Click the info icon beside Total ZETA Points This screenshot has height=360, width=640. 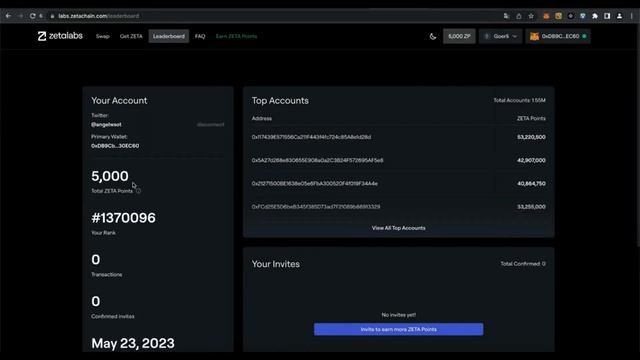(x=139, y=191)
